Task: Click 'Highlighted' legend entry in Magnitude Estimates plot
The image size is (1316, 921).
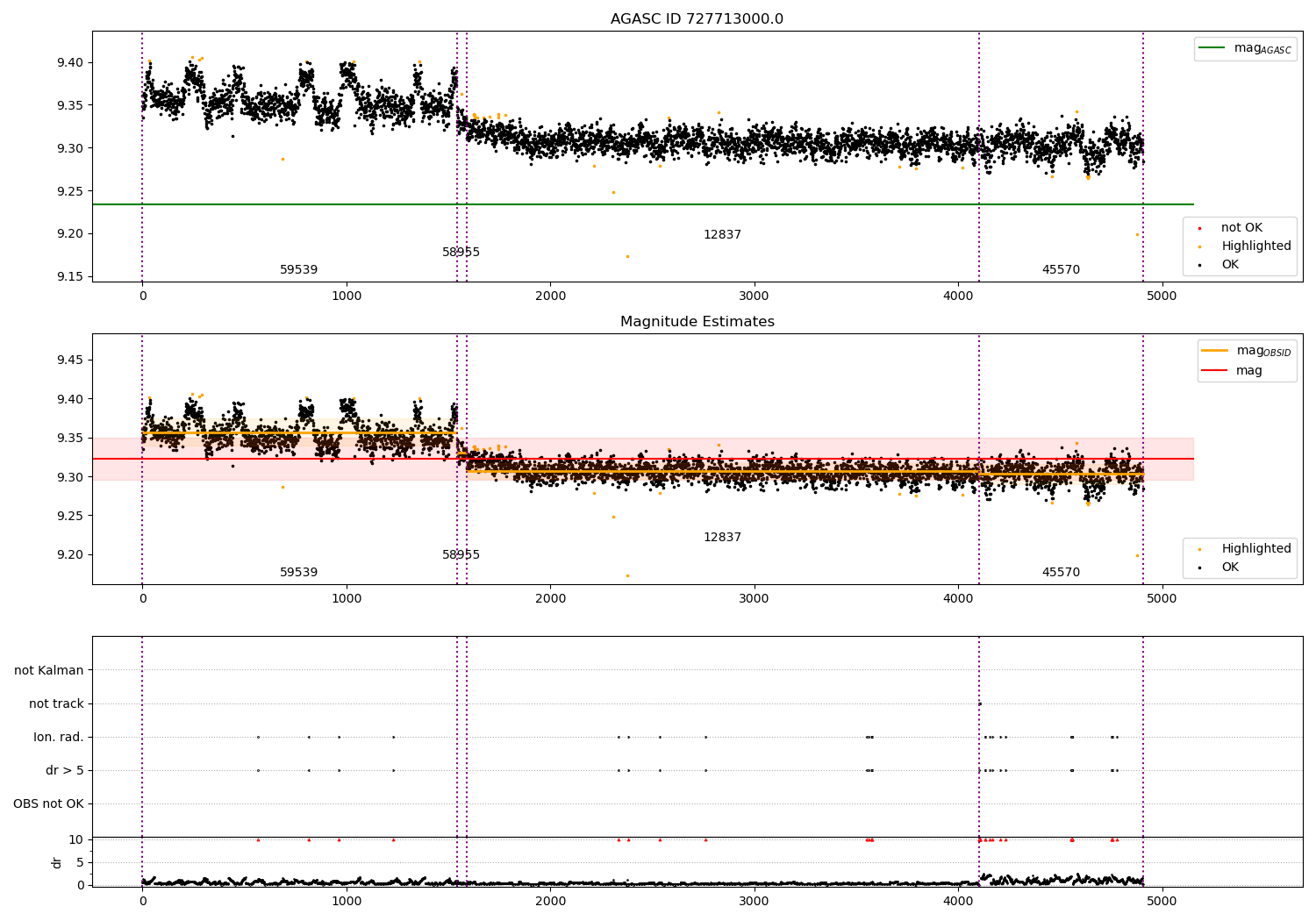Action: pos(1244,549)
